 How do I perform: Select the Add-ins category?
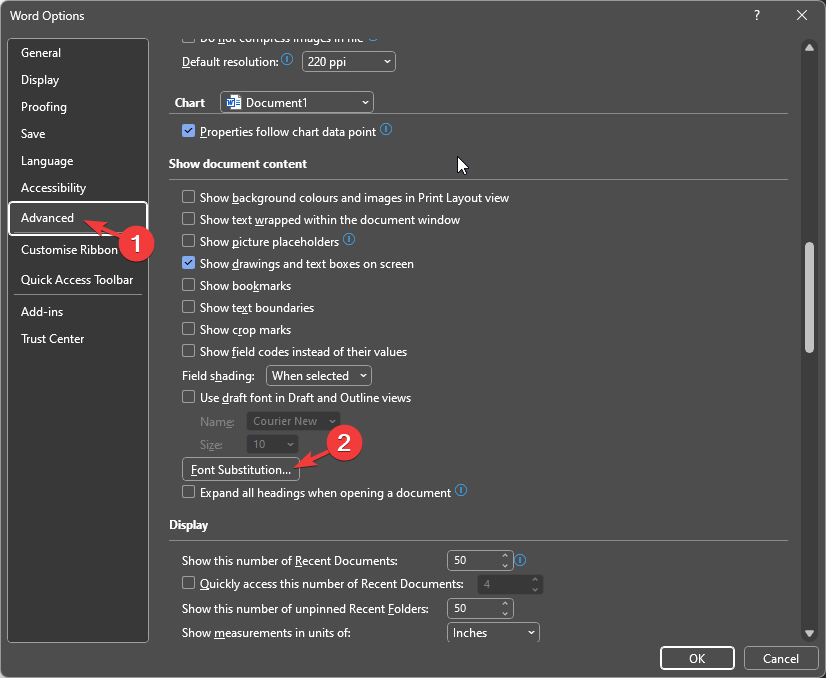(78, 312)
